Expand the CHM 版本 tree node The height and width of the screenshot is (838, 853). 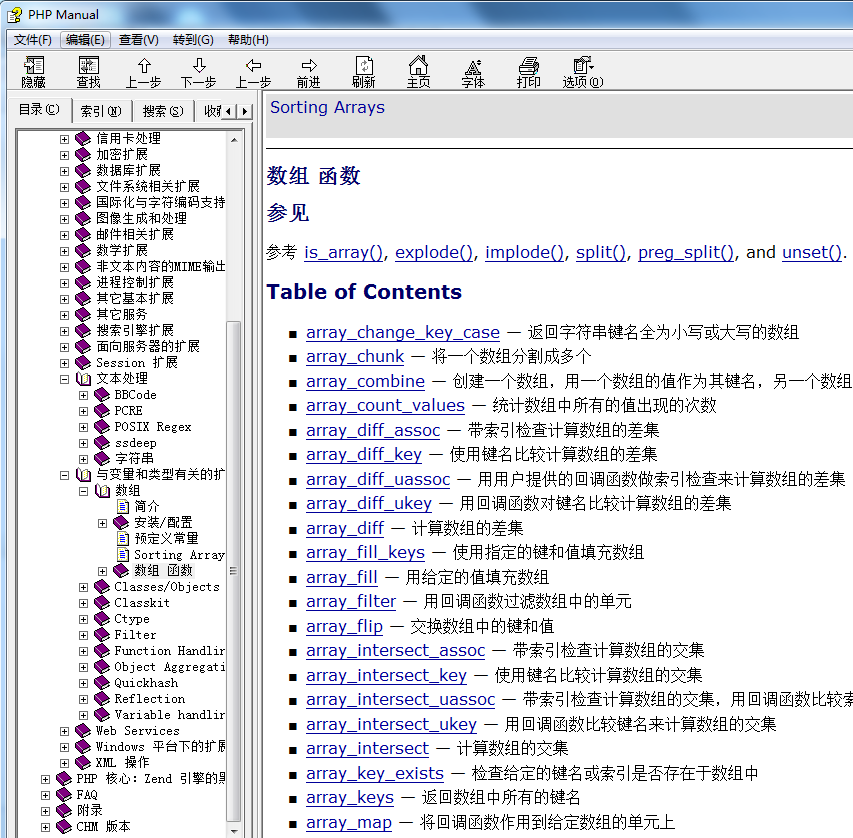click(x=45, y=827)
